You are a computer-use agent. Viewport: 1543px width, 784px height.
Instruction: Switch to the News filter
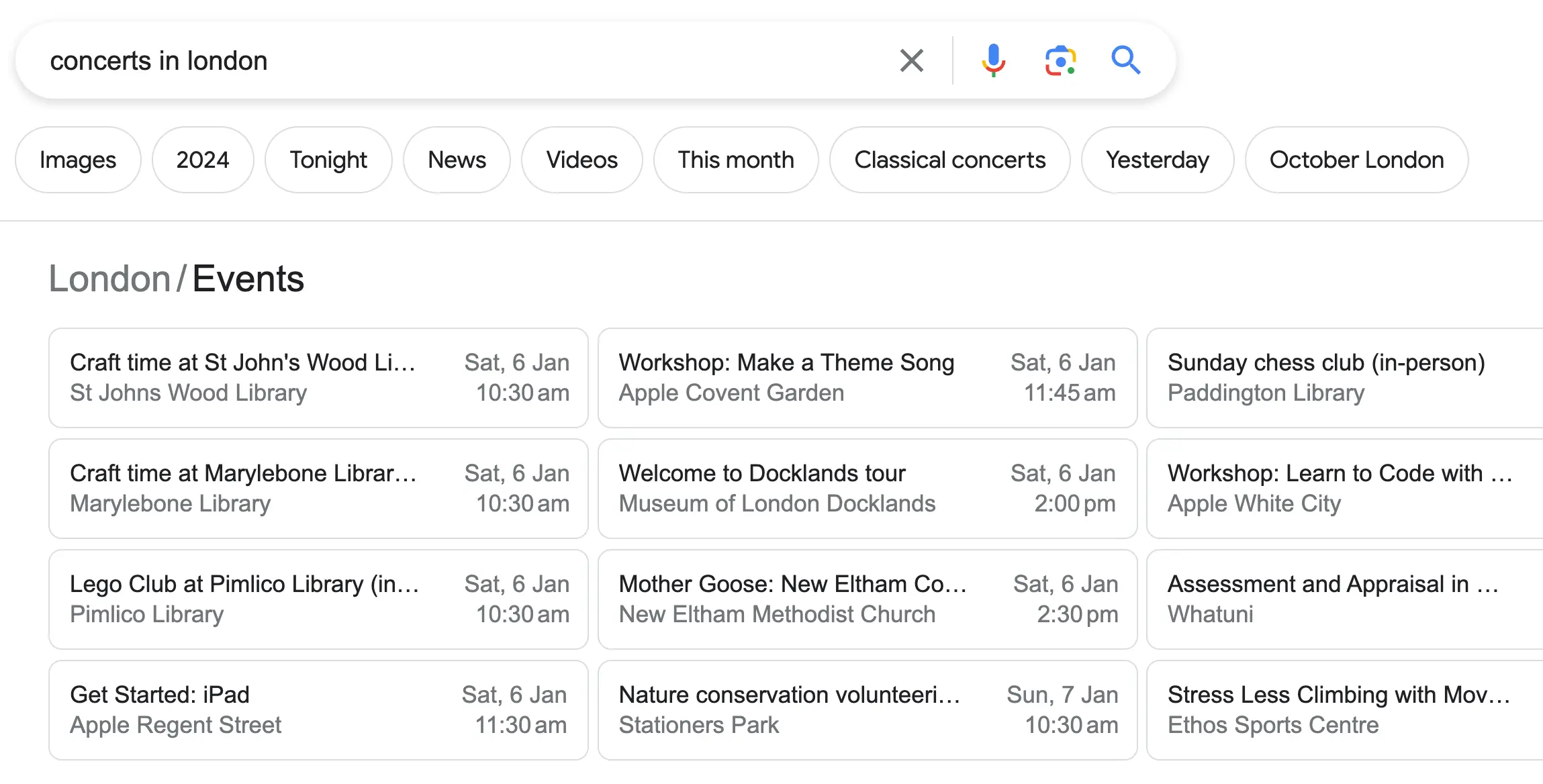click(457, 160)
